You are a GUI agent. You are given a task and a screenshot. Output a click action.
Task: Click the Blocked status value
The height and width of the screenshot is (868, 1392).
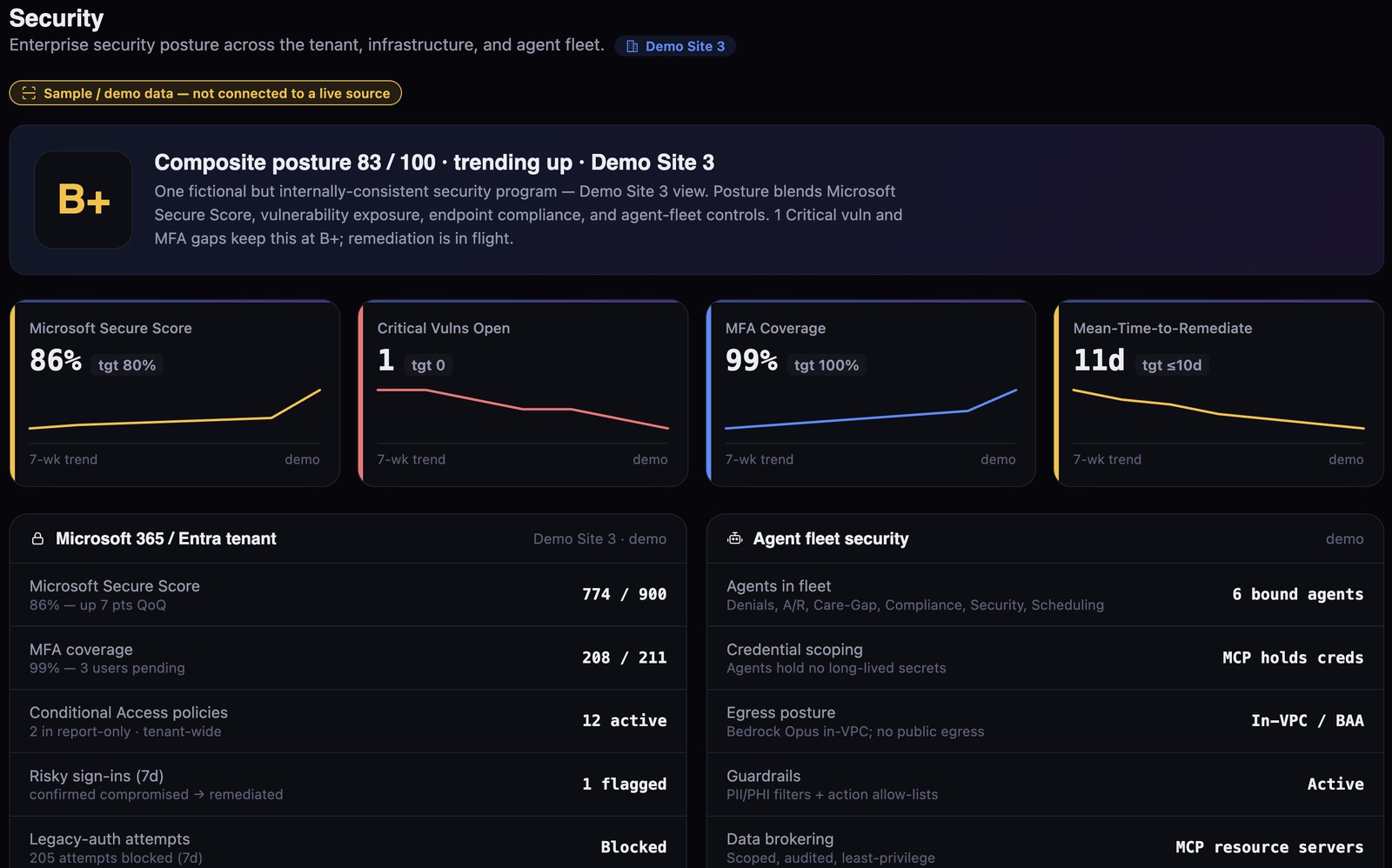coord(633,847)
